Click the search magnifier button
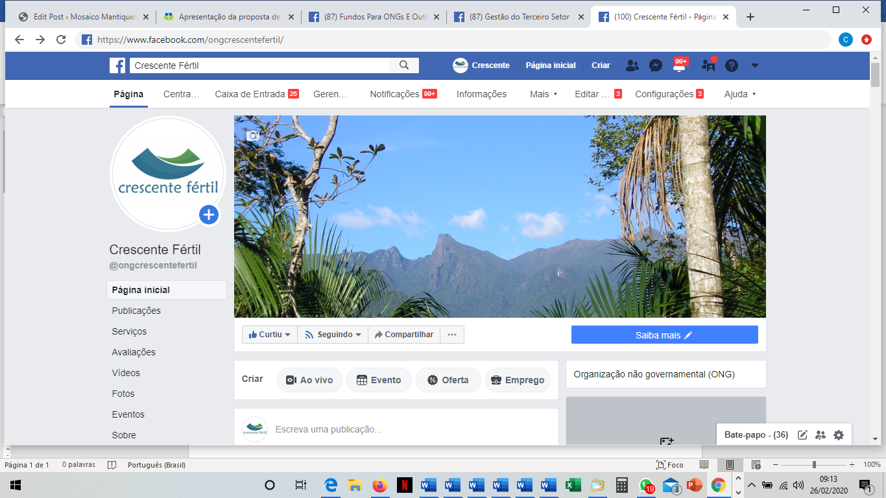The height and width of the screenshot is (498, 886). [404, 66]
